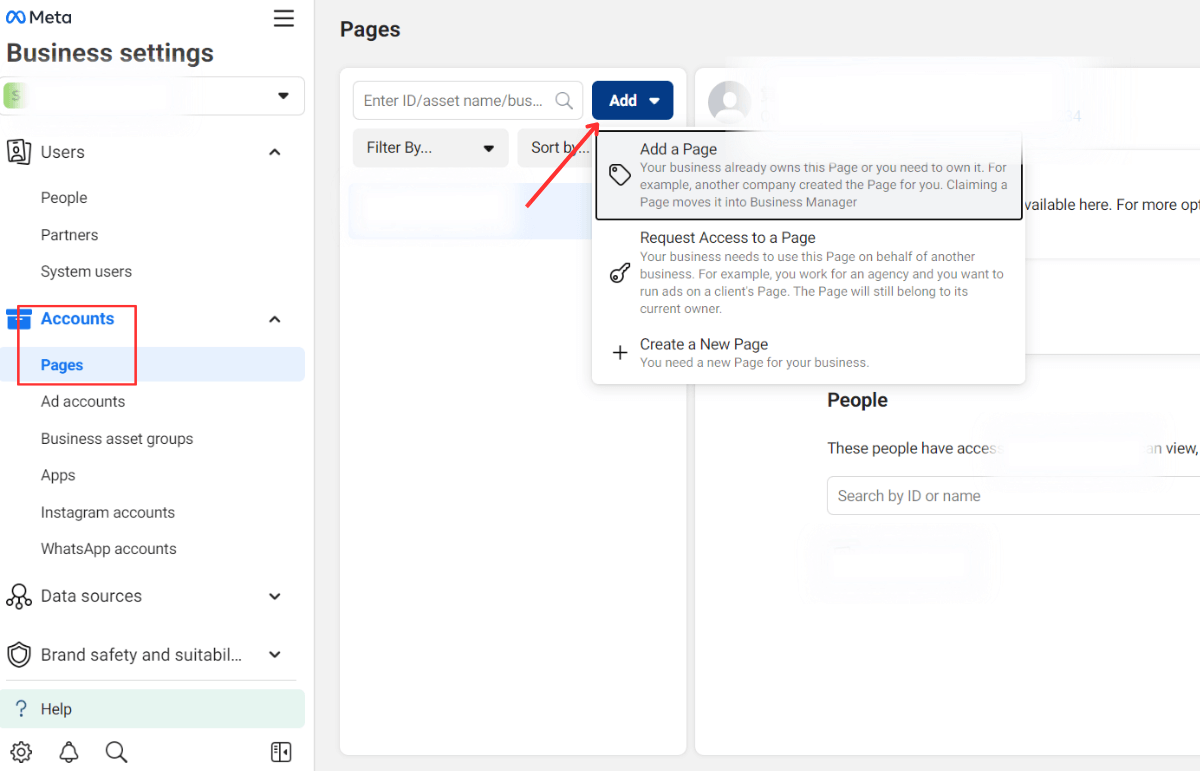
Task: Collapse the sidebar with the panel icon
Action: 281,751
